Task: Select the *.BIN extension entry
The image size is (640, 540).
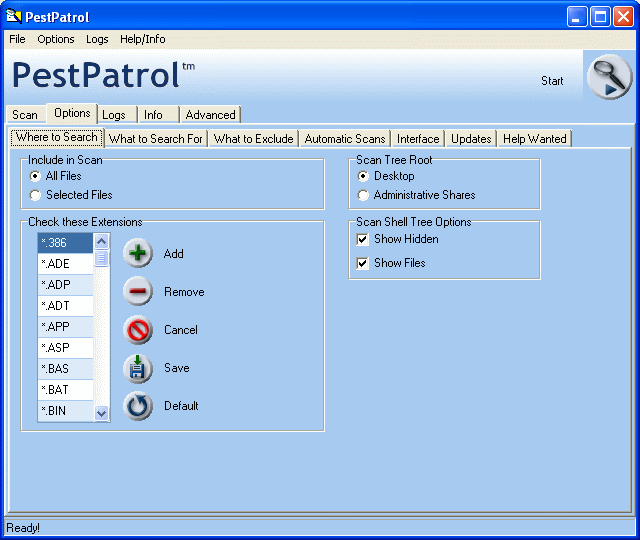Action: tap(65, 411)
